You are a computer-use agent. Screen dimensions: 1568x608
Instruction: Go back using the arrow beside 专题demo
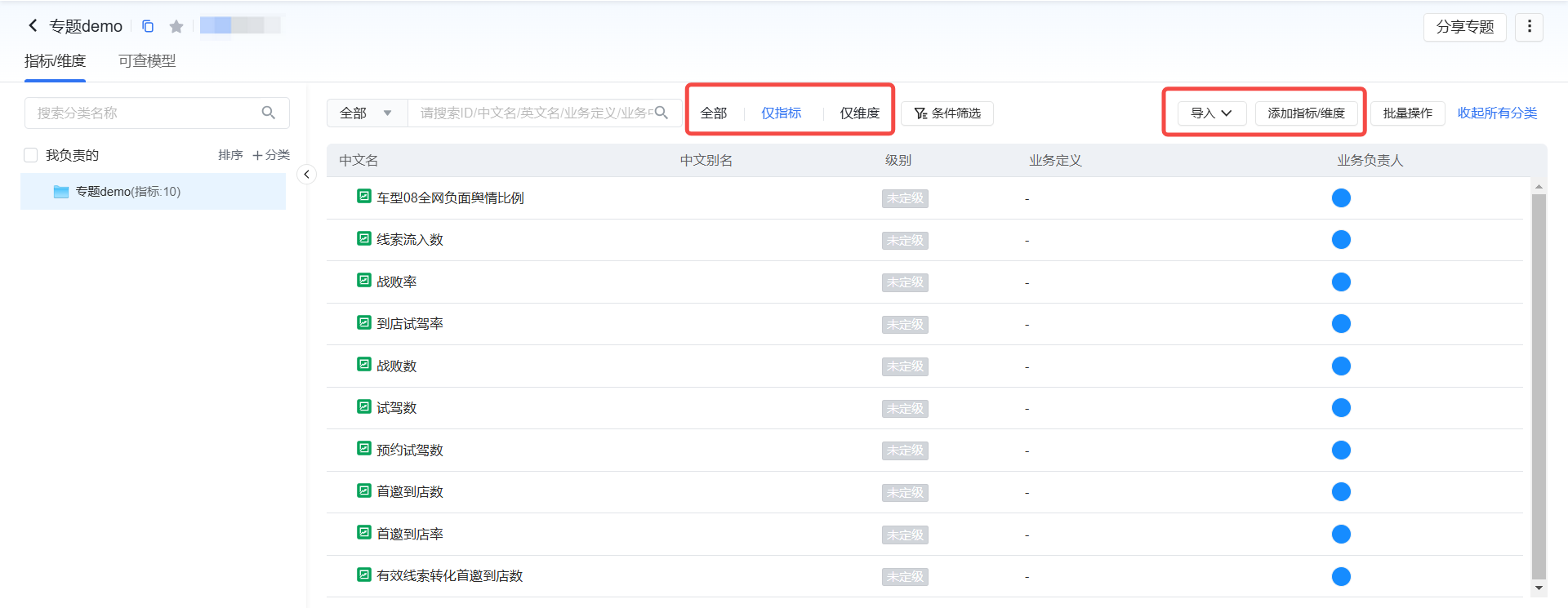pos(33,25)
